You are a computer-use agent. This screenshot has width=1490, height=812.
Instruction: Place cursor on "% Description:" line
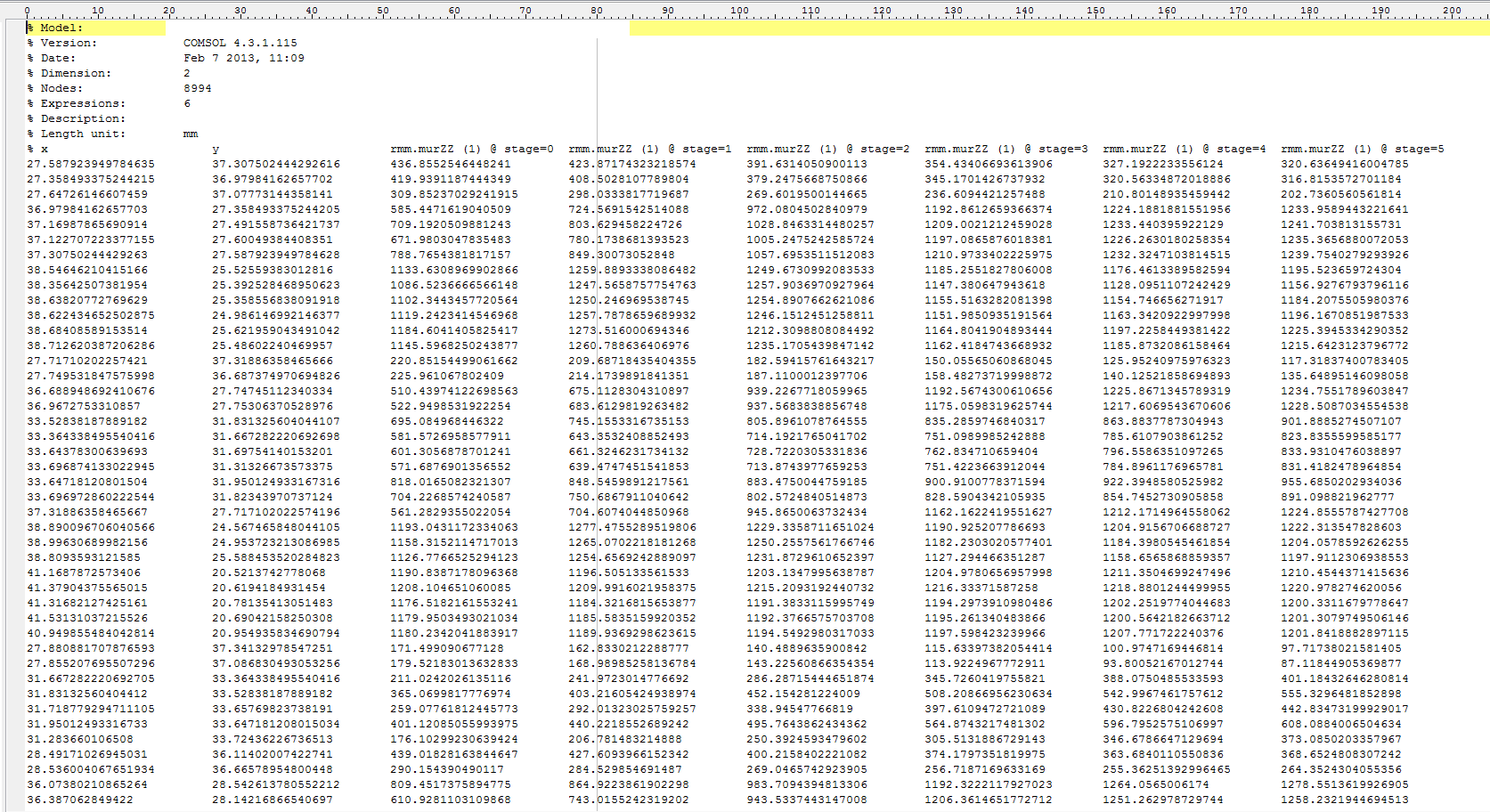click(x=82, y=118)
